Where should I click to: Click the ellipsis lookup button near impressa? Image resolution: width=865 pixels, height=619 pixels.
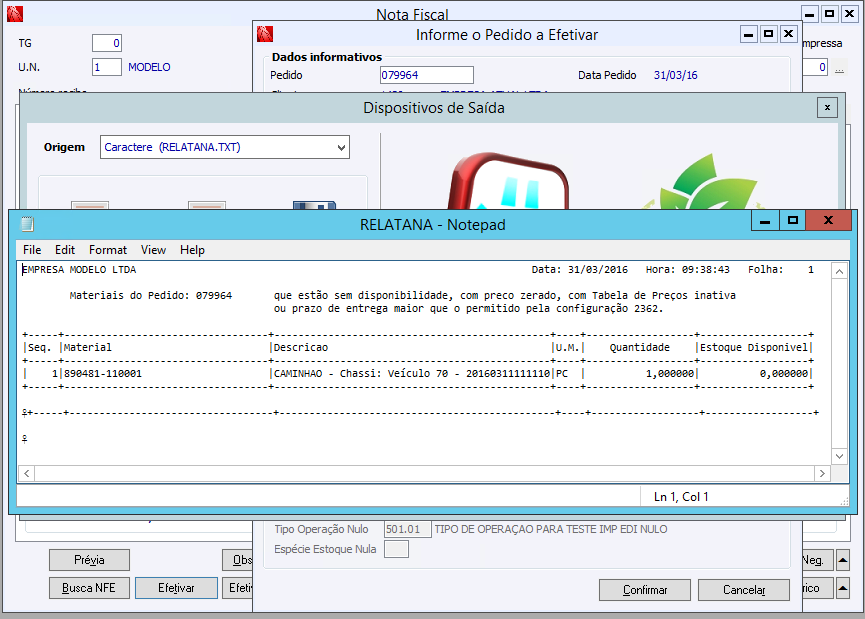839,67
